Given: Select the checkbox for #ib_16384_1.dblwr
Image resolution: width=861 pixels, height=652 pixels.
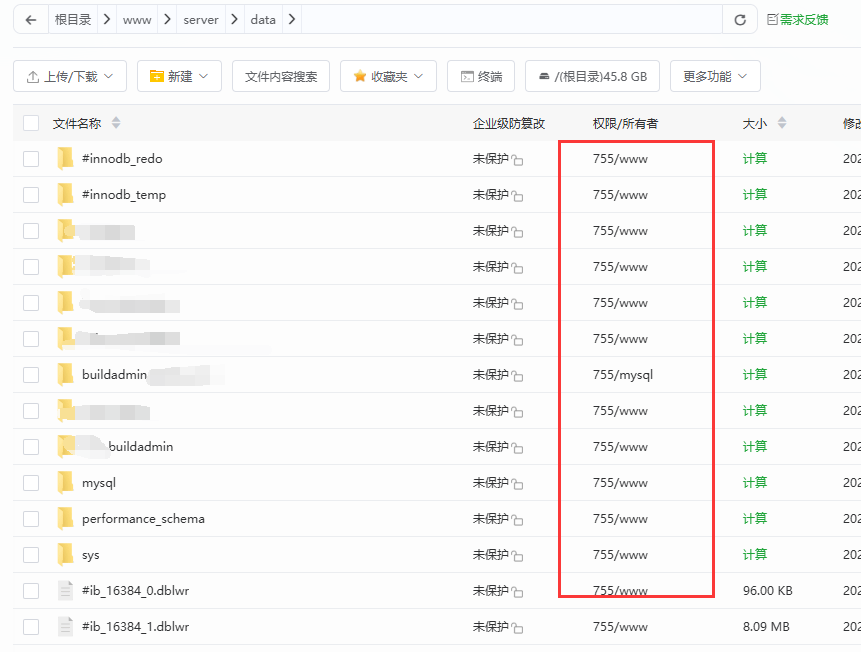Looking at the screenshot, I should pyautogui.click(x=31, y=627).
